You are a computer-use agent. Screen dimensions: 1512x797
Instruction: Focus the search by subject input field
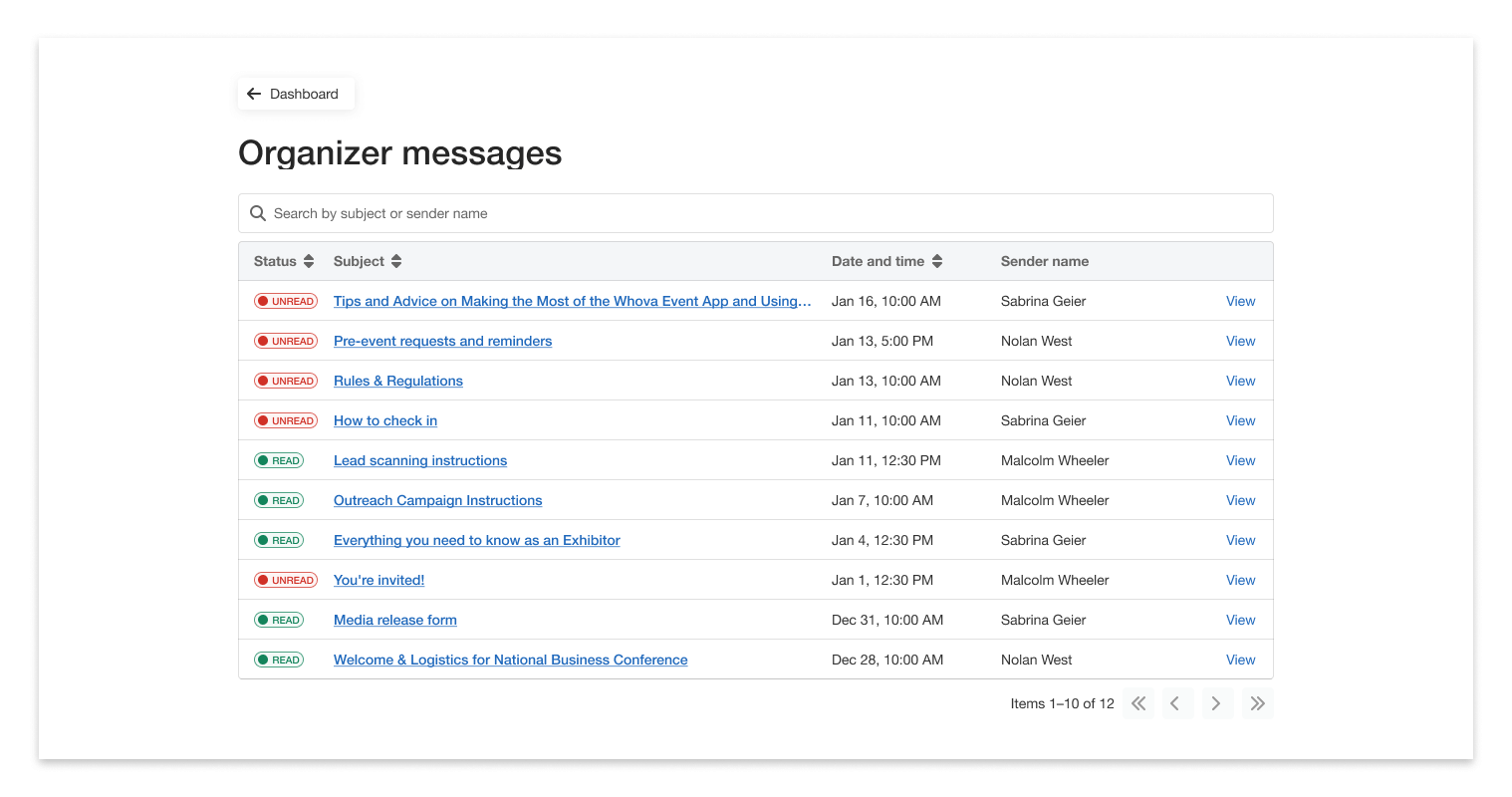767,213
